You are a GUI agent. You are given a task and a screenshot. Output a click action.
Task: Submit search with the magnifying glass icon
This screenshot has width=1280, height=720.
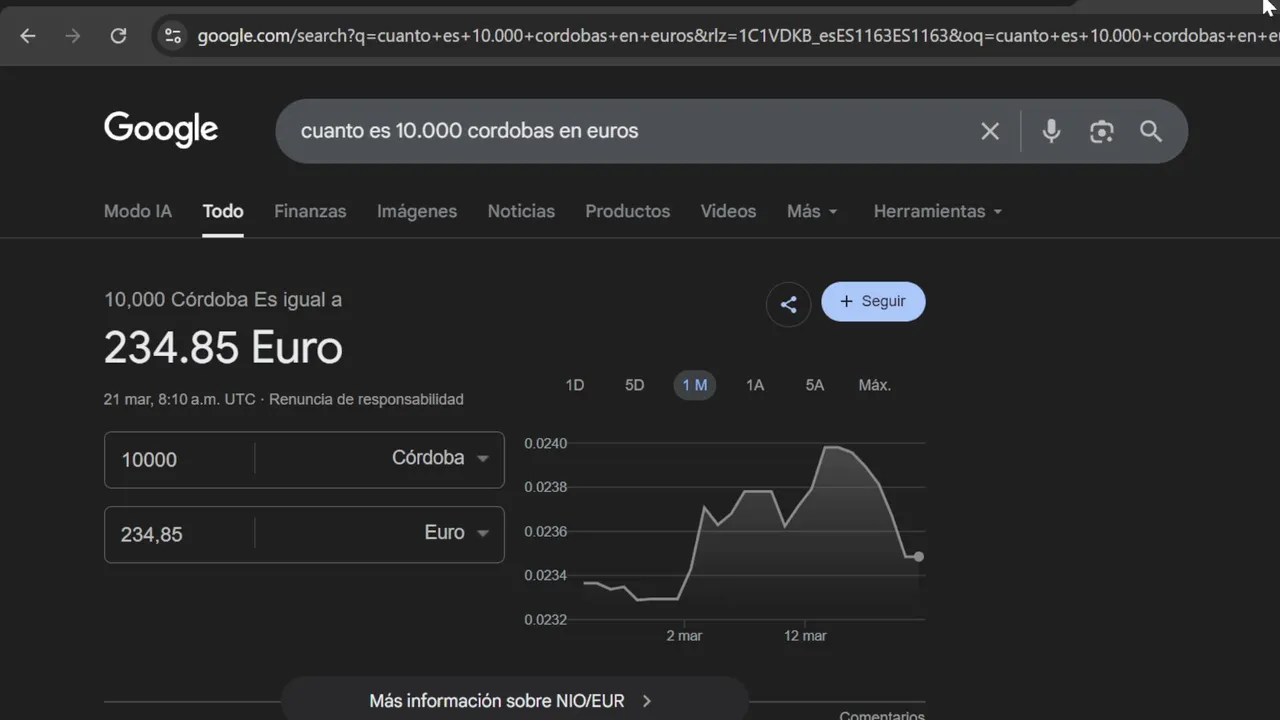[x=1151, y=131]
